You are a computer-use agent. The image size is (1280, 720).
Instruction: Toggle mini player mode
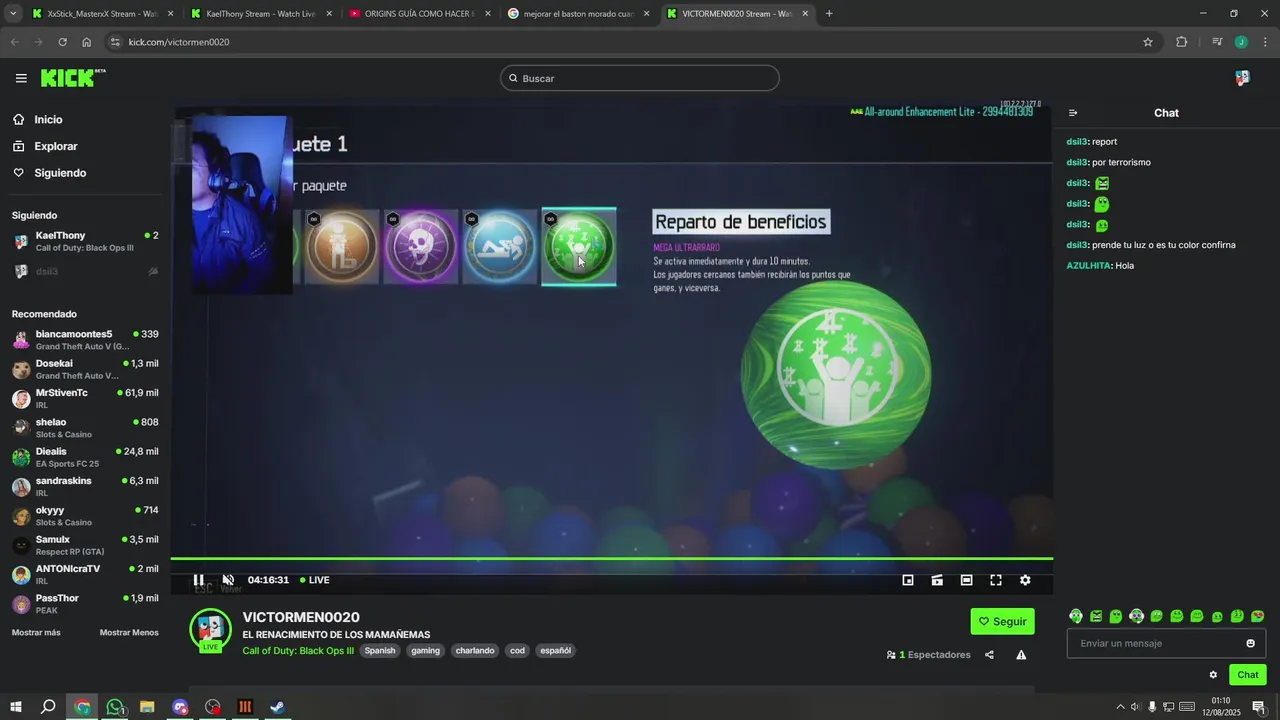point(908,580)
